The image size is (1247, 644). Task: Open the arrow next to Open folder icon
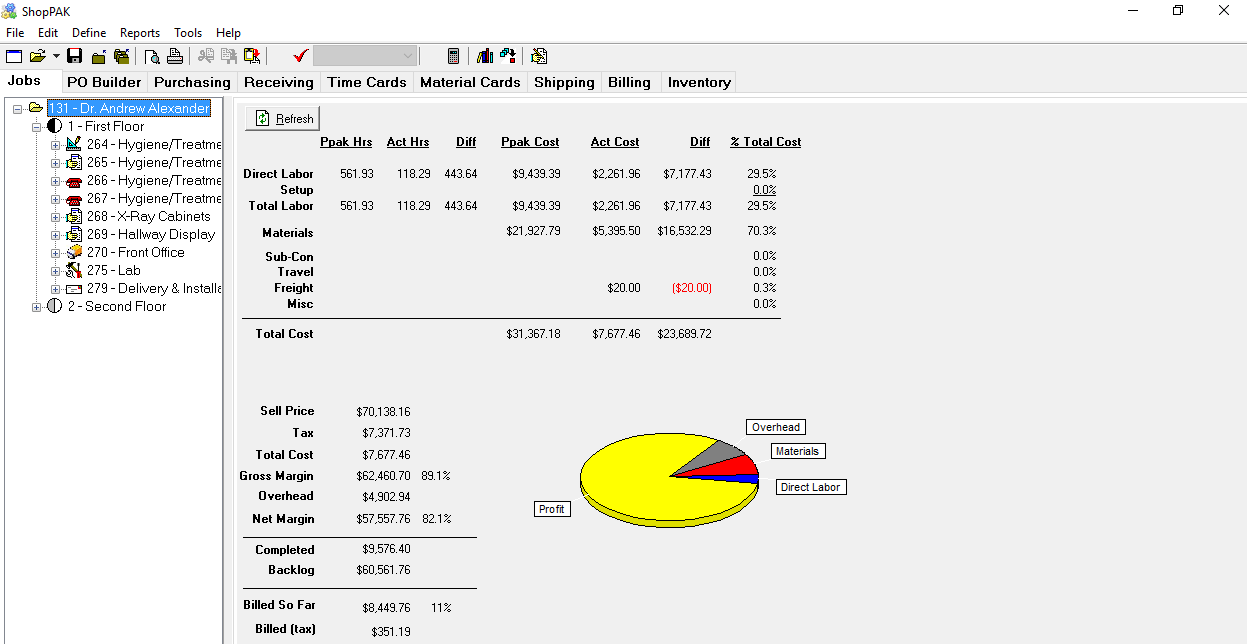(x=56, y=56)
